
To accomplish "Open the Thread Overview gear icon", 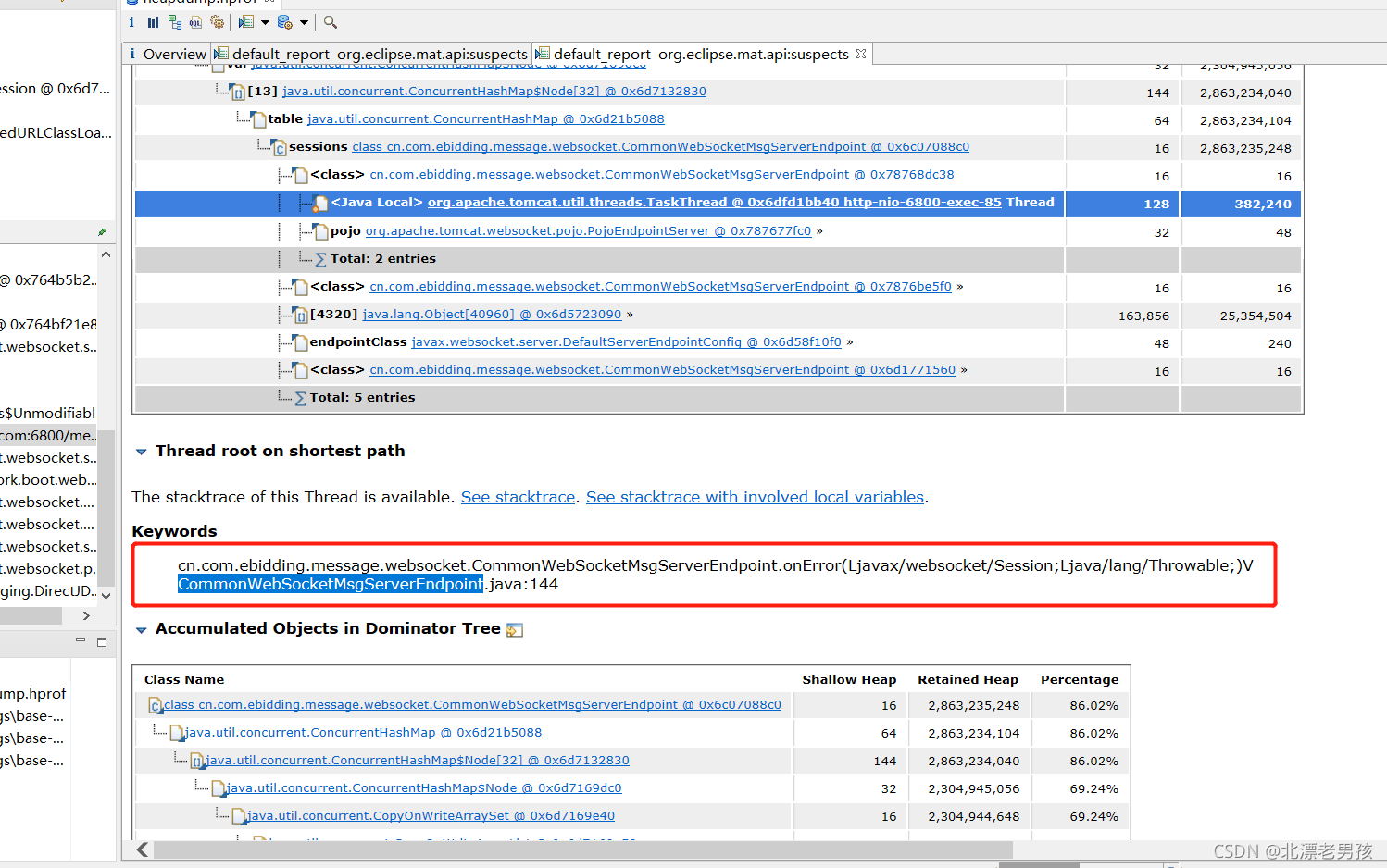I will tap(218, 22).
